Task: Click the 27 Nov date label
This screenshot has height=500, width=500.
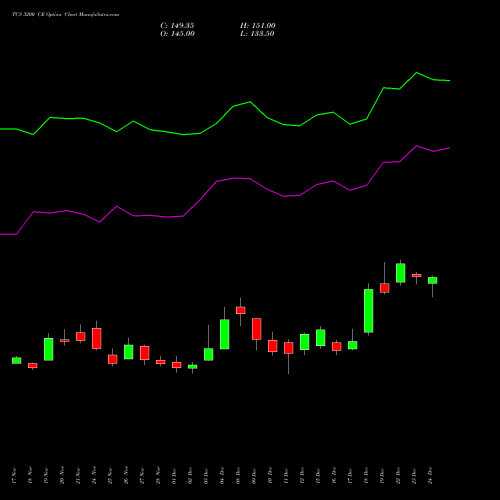Action: coord(142,476)
